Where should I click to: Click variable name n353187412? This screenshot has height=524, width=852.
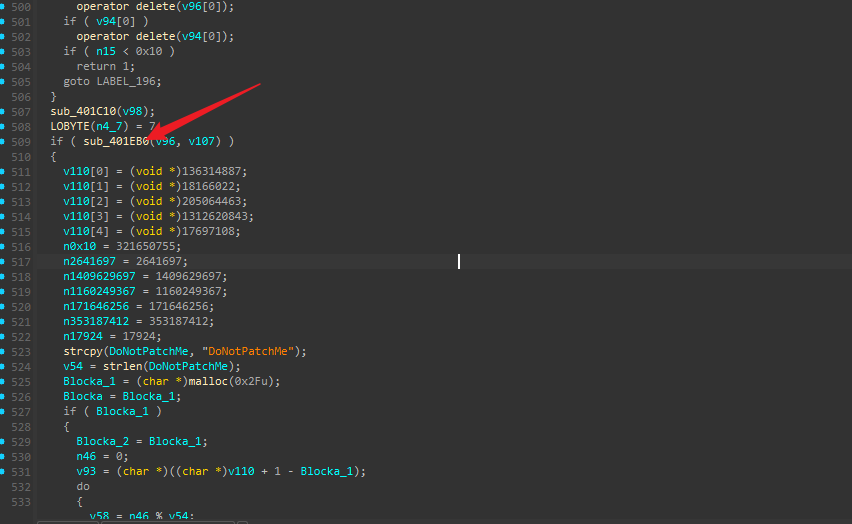(x=96, y=321)
